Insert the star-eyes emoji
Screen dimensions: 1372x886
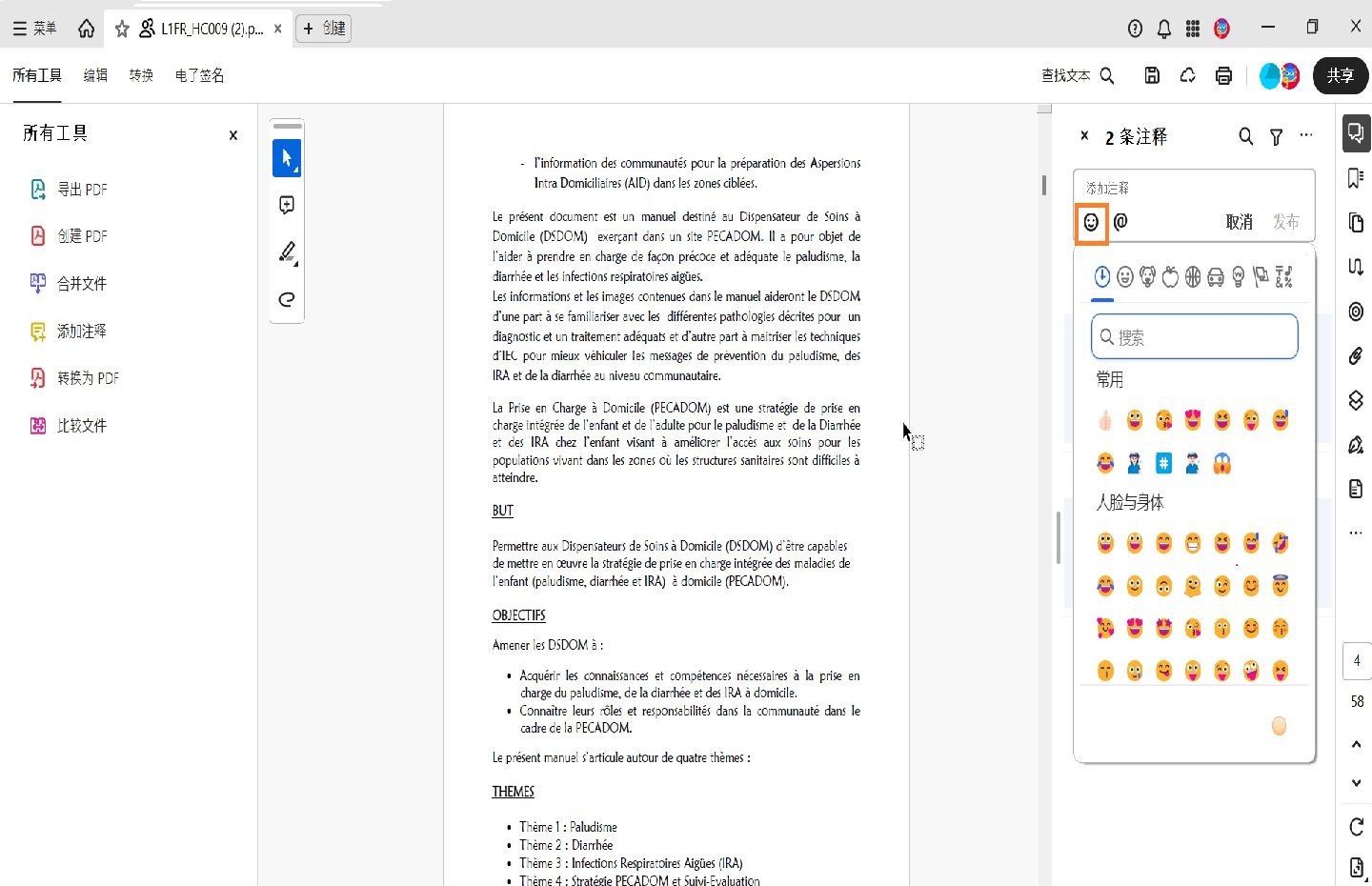pyautogui.click(x=1163, y=628)
